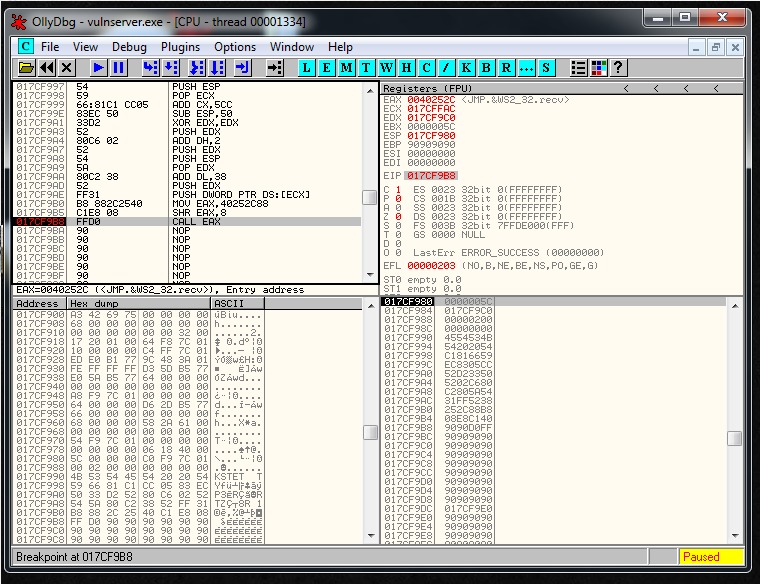Show Patches with slash button
Image resolution: width=760 pixels, height=584 pixels.
(446, 68)
